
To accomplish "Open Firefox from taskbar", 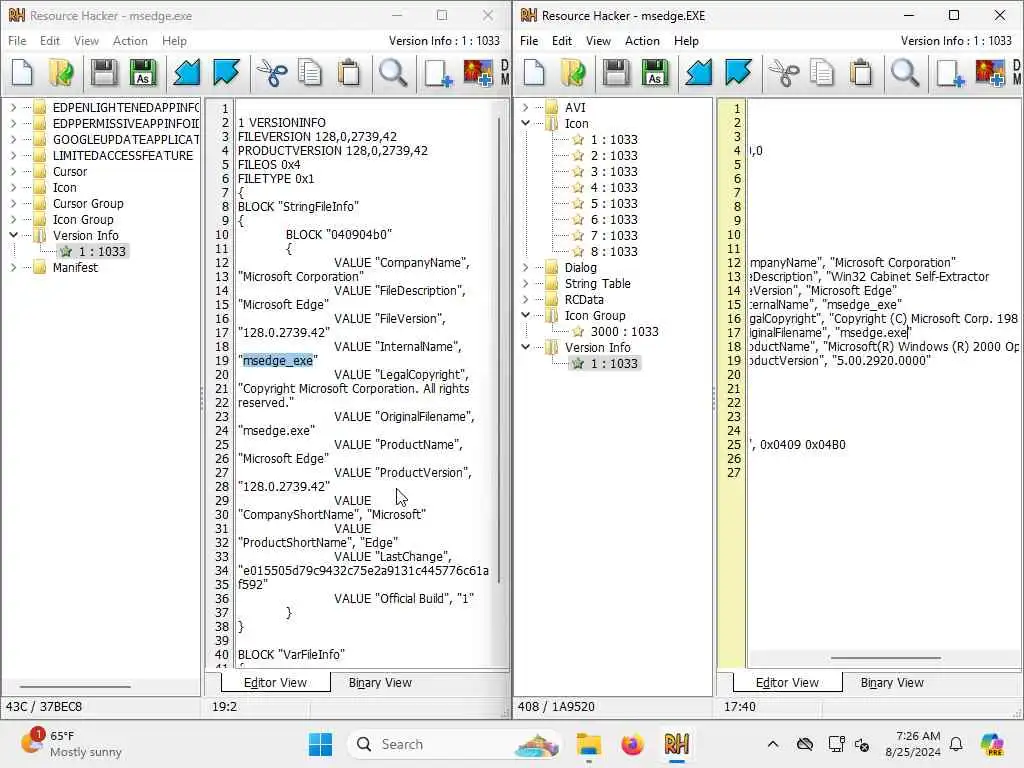I will coord(632,744).
